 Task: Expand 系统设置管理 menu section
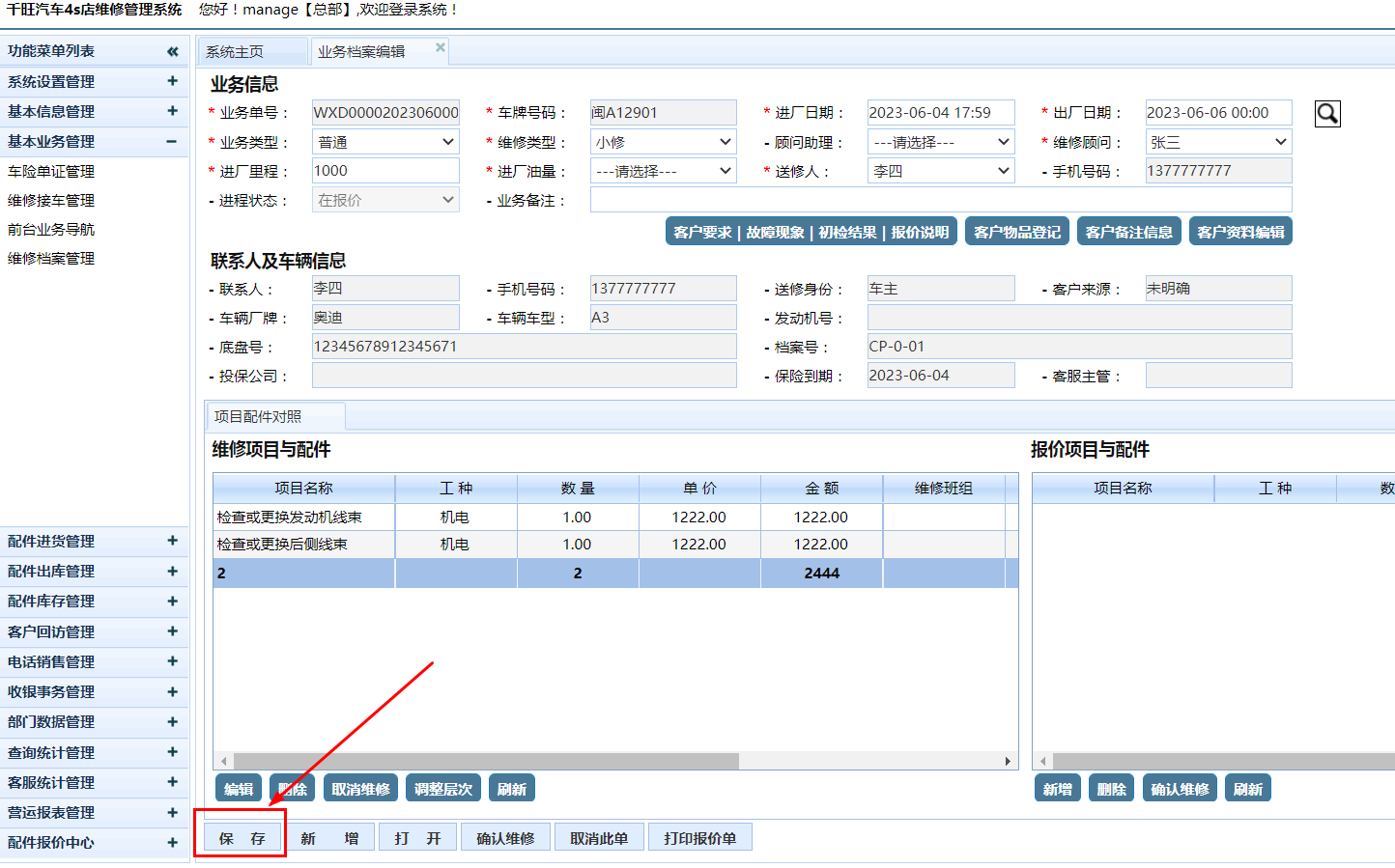pyautogui.click(x=172, y=81)
